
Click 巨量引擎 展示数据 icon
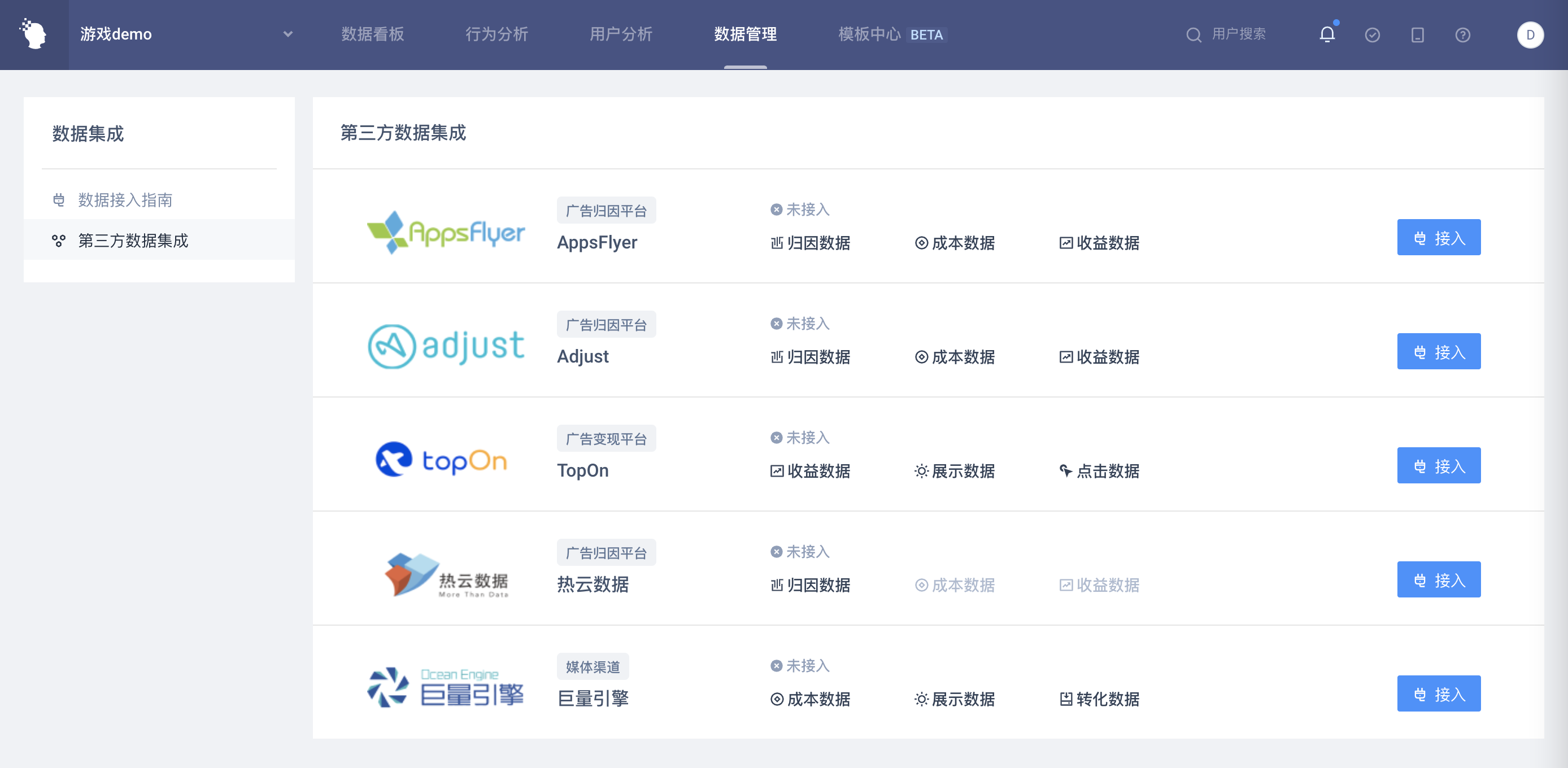[x=922, y=699]
